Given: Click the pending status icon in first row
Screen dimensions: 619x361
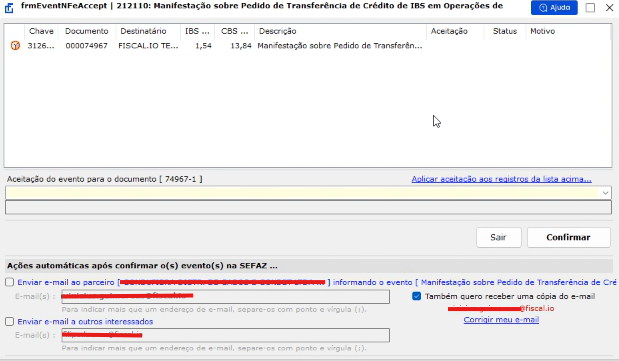Looking at the screenshot, I should tap(15, 46).
